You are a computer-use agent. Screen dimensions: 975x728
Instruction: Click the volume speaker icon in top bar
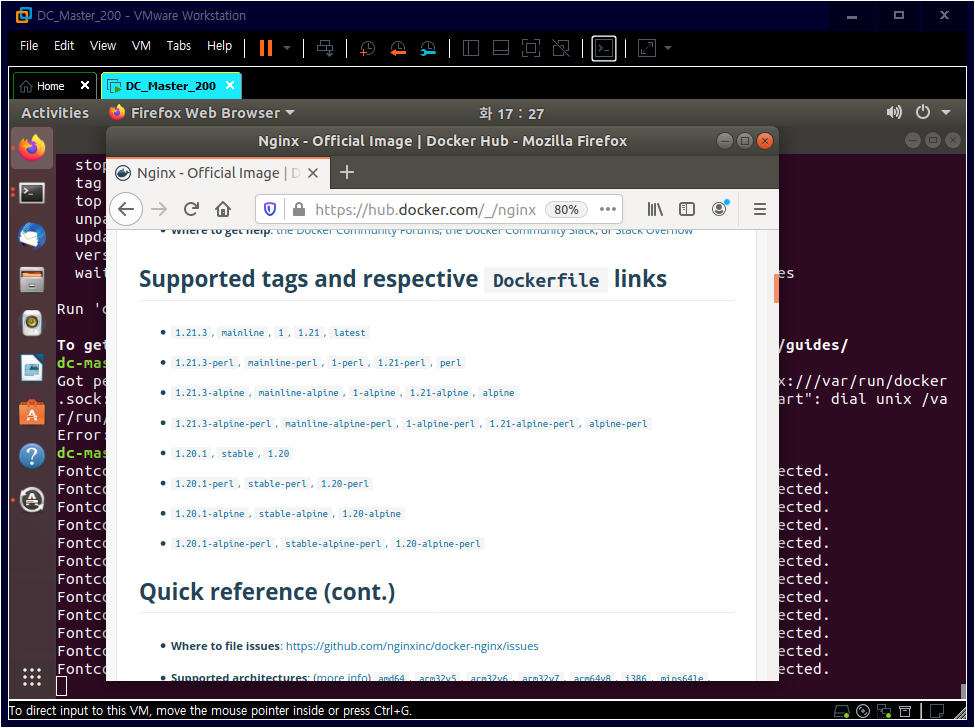click(x=894, y=113)
